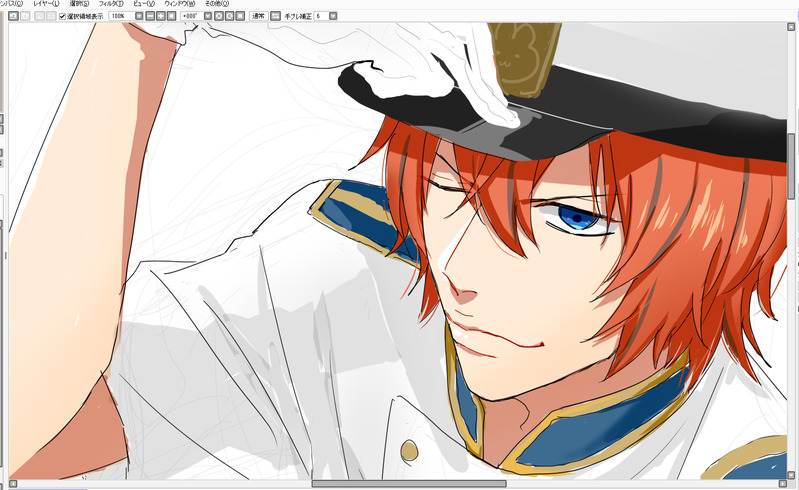
Task: Open the レイヤー (Layer) menu
Action: point(46,4)
